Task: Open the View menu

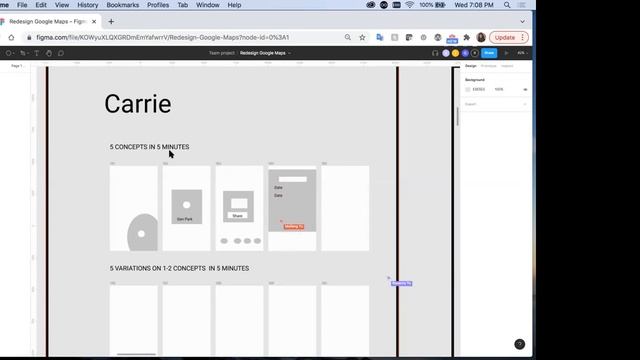Action: 62,5
